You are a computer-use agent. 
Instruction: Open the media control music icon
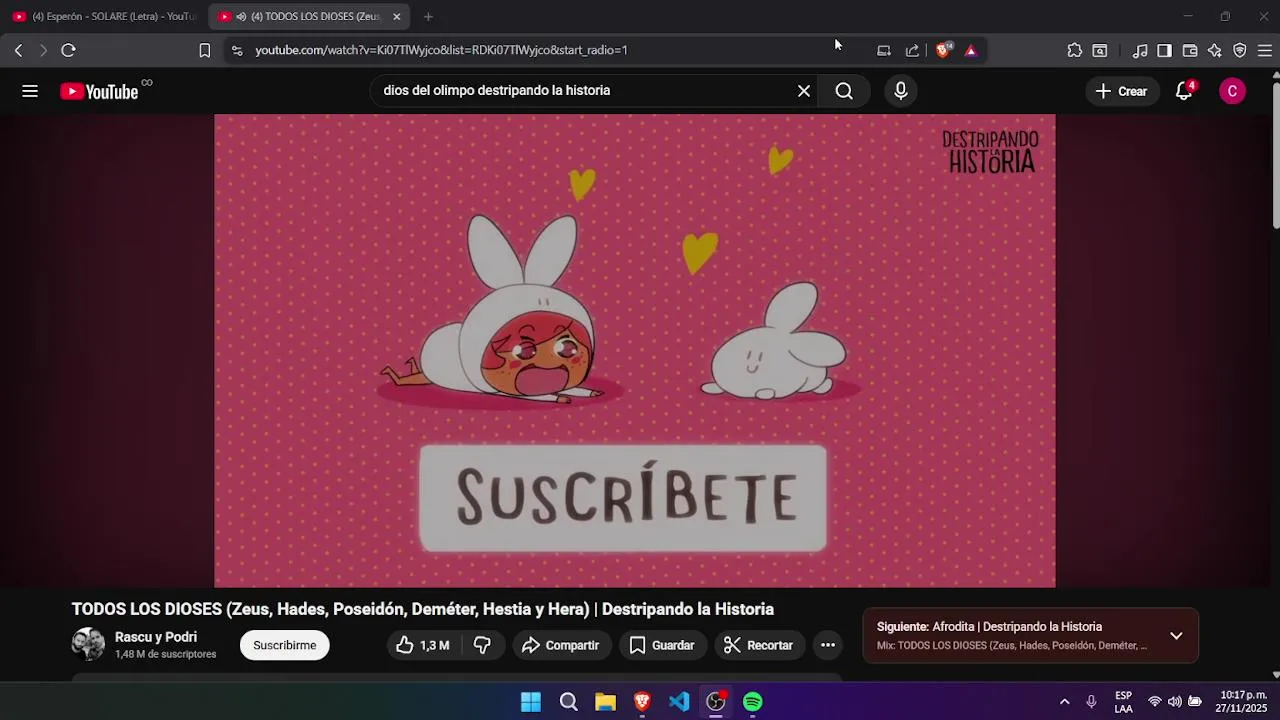[1140, 50]
